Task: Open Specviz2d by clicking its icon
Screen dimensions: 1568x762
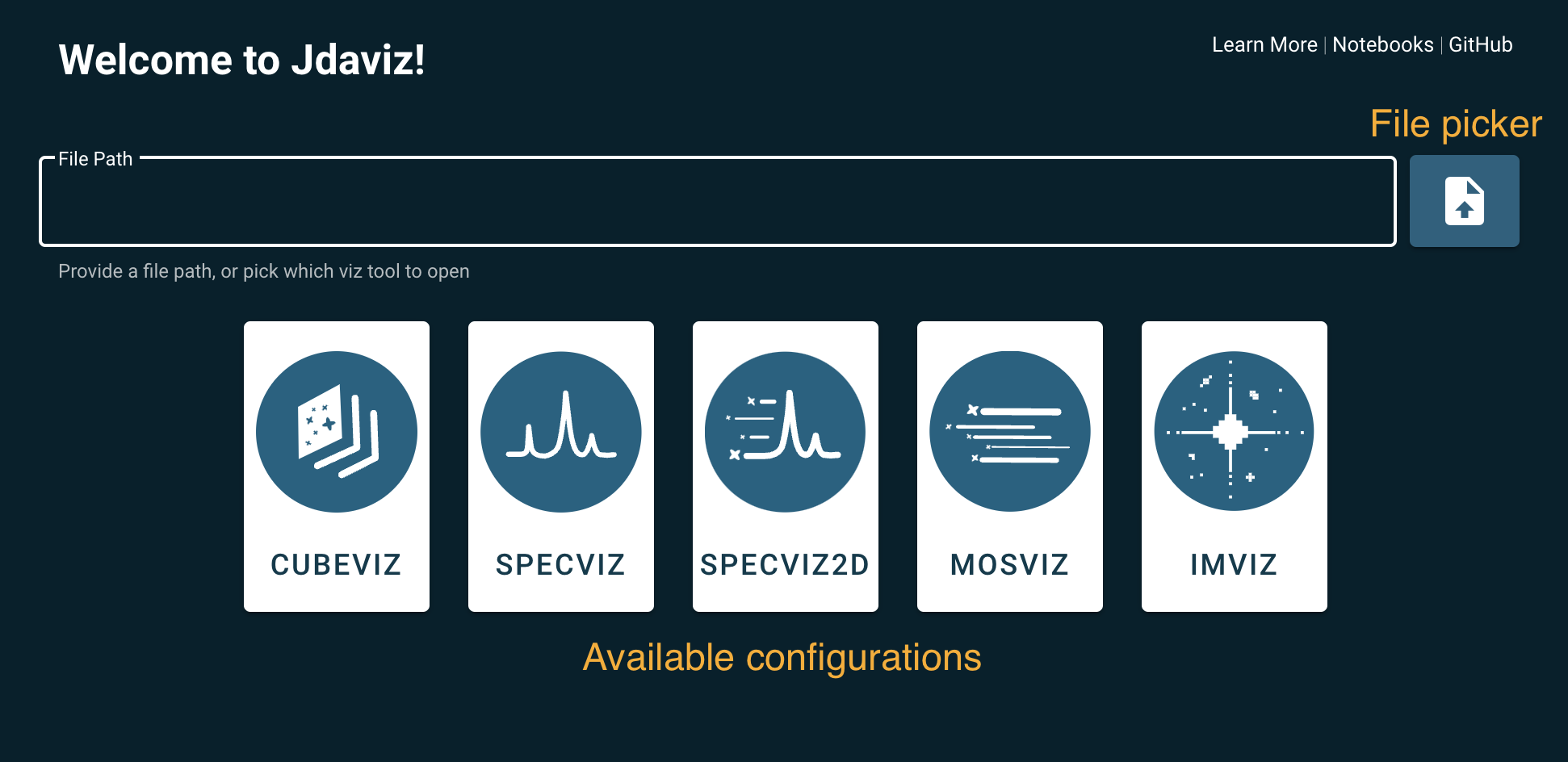Action: pos(785,431)
